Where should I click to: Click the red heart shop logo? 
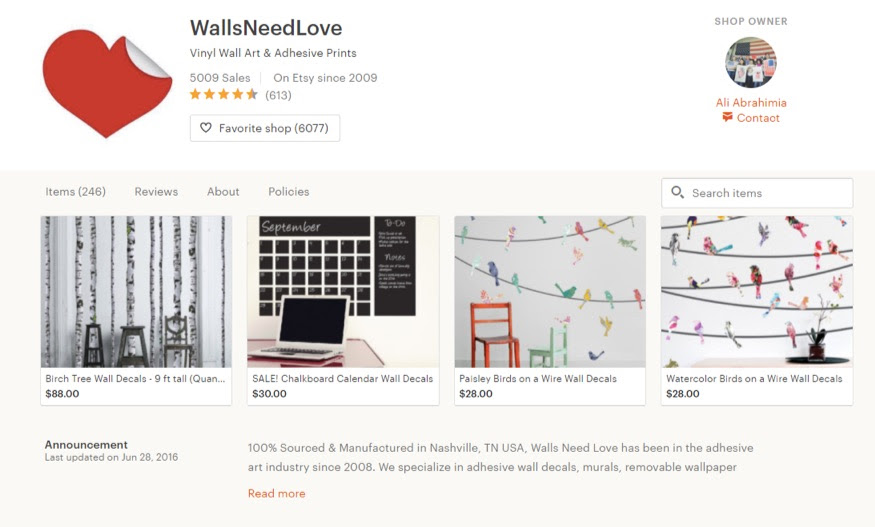pyautogui.click(x=107, y=83)
